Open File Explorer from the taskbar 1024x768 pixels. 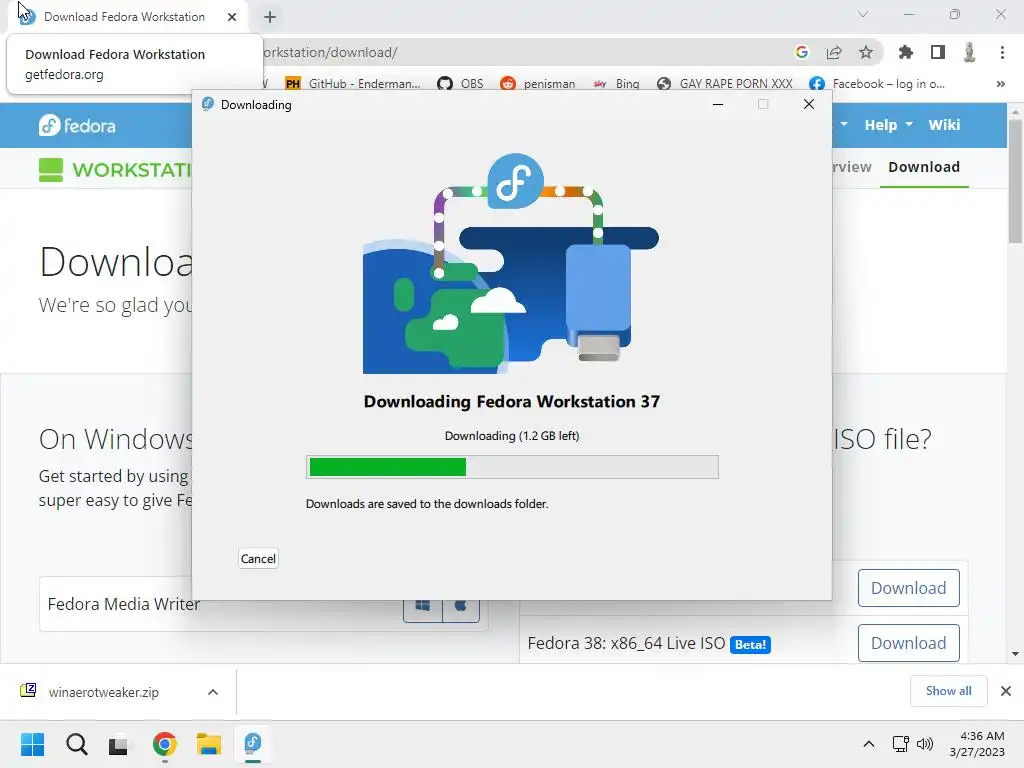tap(209, 744)
